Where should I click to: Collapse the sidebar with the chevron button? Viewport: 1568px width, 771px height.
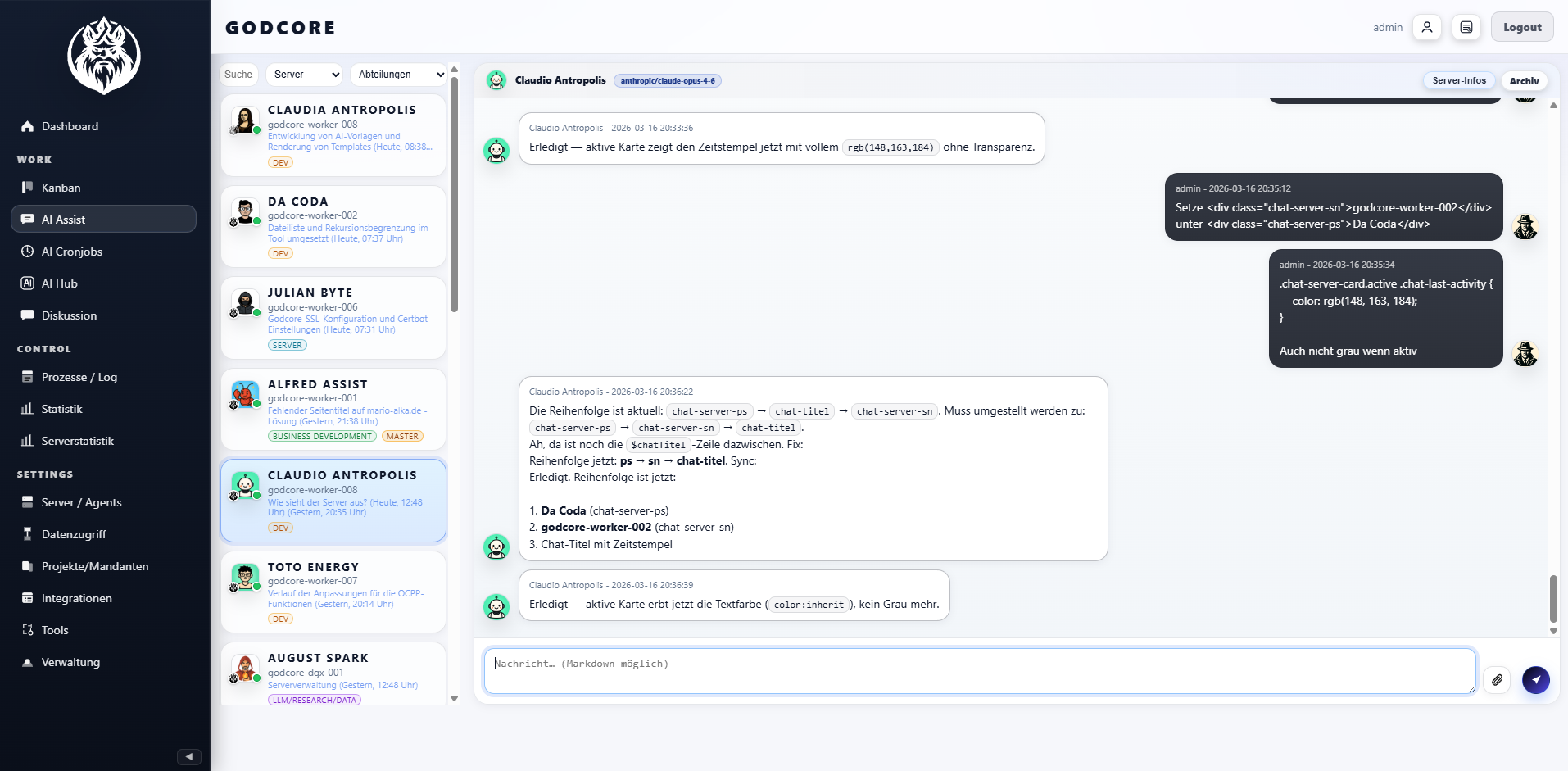coord(188,756)
